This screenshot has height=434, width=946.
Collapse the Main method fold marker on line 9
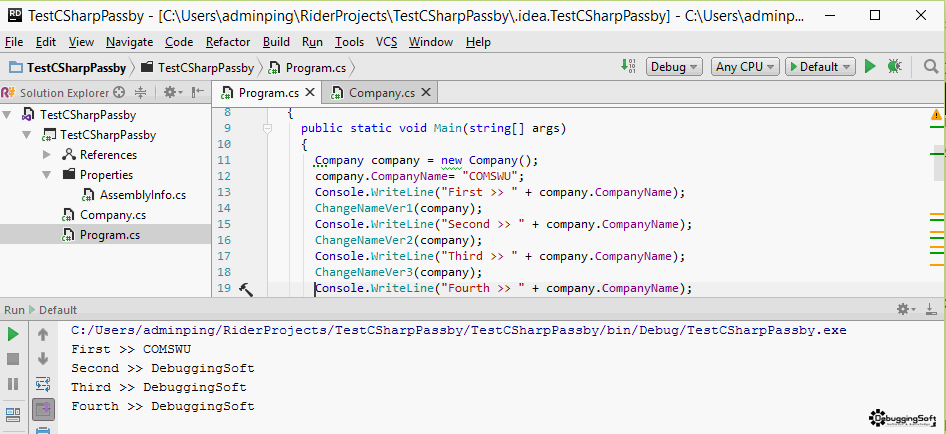tap(267, 128)
